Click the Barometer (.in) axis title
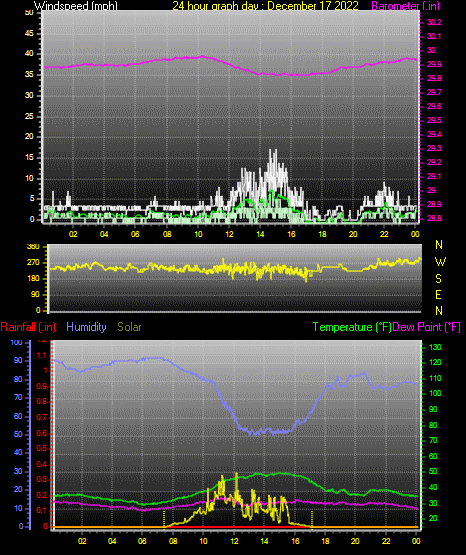The image size is (466, 555). [405, 6]
